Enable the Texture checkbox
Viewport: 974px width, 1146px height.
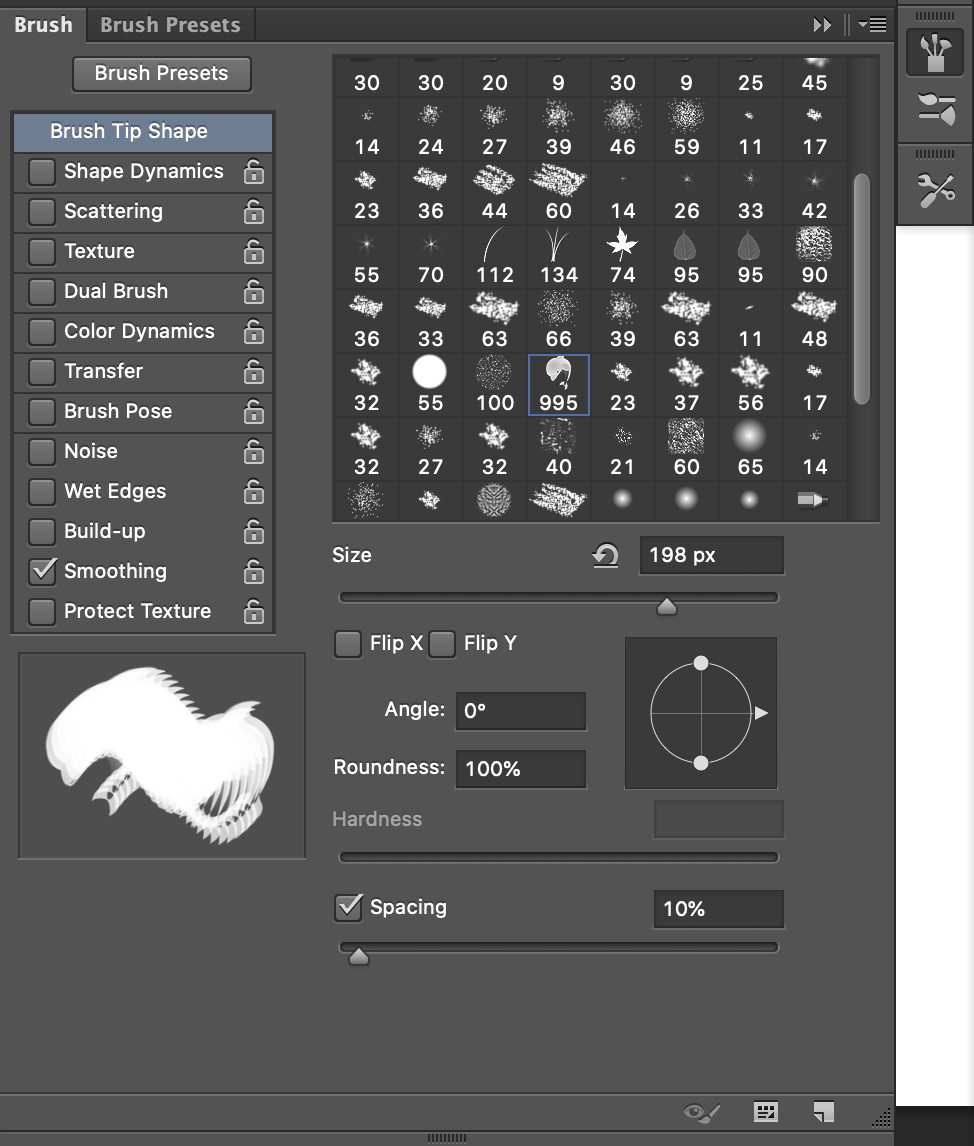tap(42, 251)
